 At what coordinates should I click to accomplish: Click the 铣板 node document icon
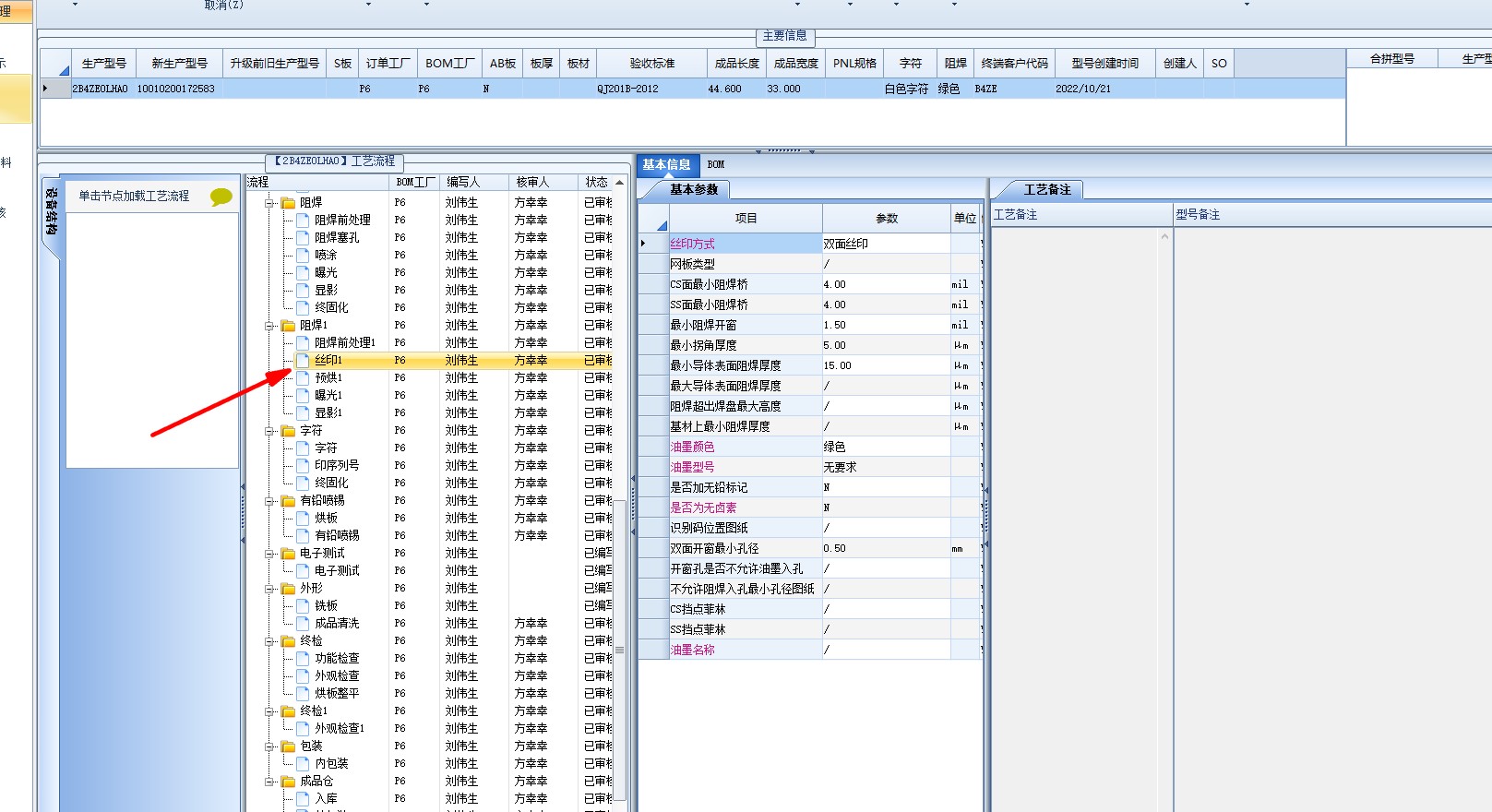(303, 605)
